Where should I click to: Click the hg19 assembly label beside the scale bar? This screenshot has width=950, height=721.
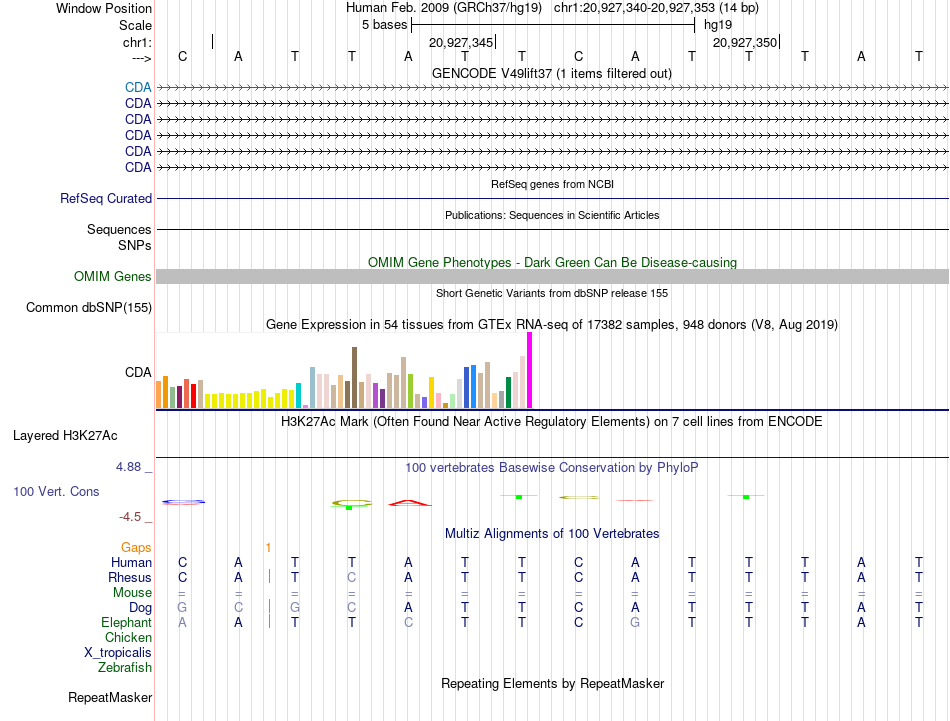[x=718, y=25]
